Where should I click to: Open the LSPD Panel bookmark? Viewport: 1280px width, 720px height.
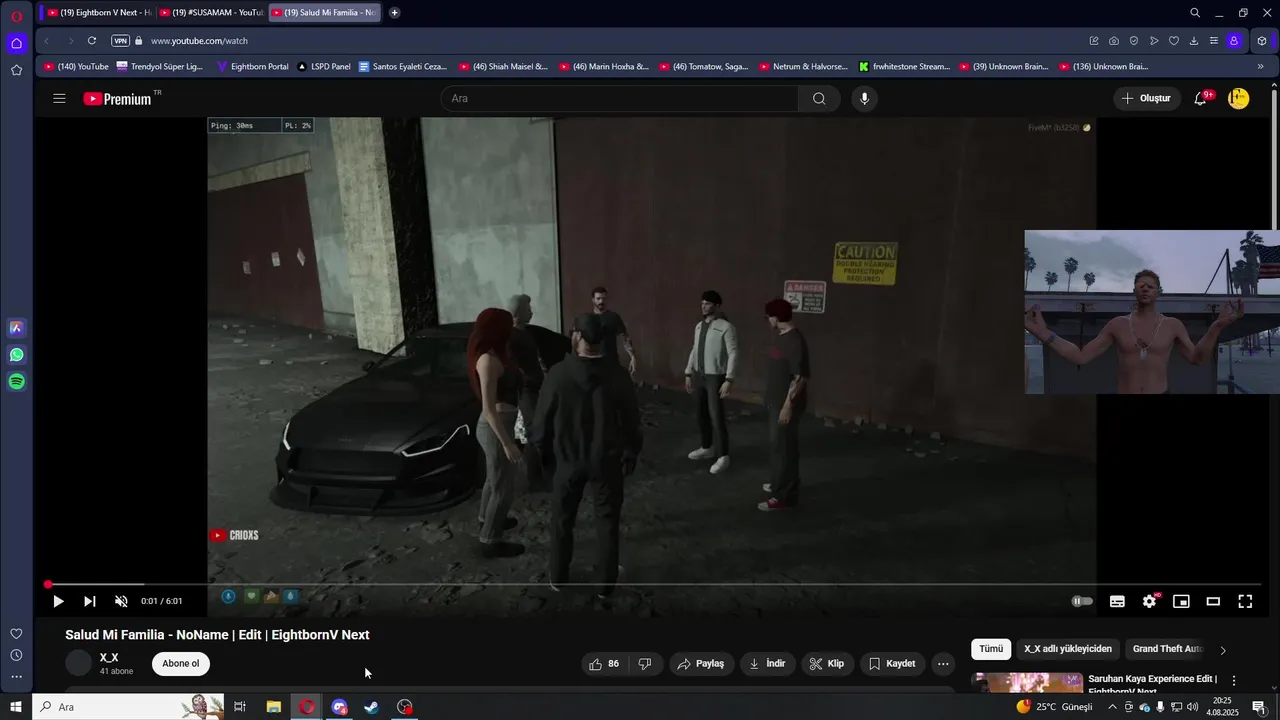coord(324,67)
